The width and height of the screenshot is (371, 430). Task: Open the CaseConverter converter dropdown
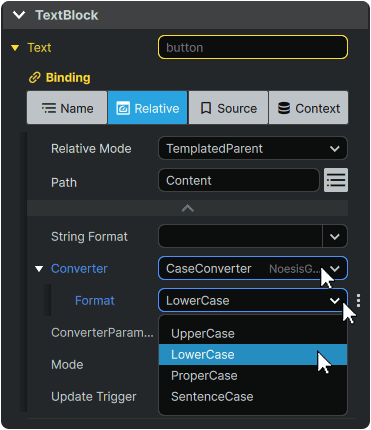[x=253, y=268]
